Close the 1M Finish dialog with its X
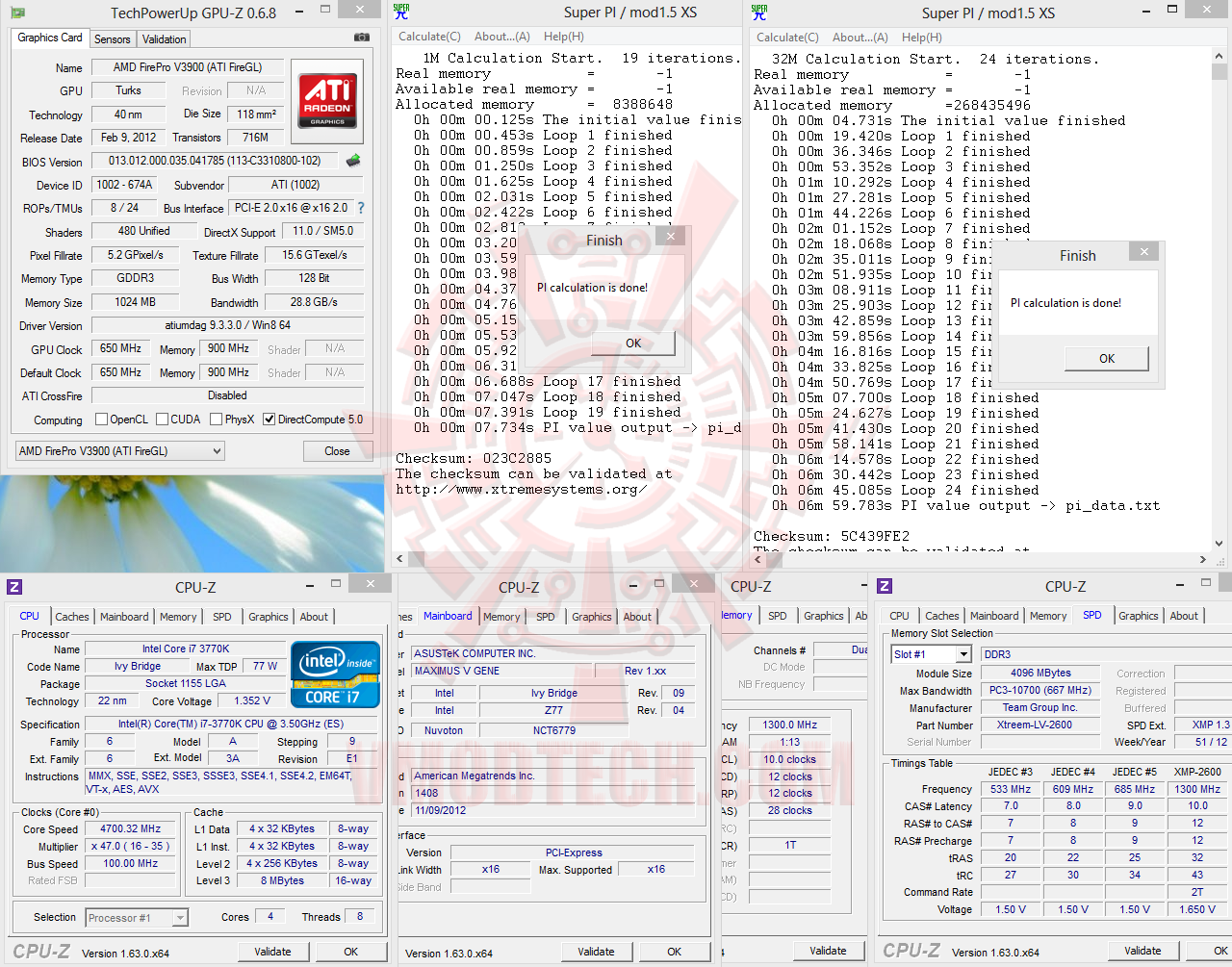Image resolution: width=1232 pixels, height=967 pixels. click(x=671, y=237)
